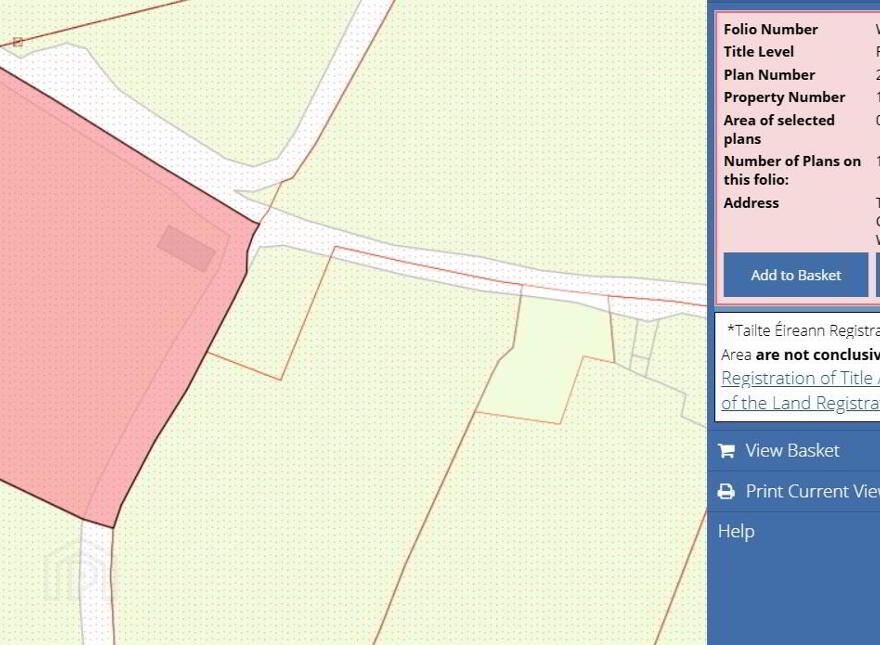The width and height of the screenshot is (880, 645).
Task: Follow the 'of the Land Registra' link
Action: click(800, 402)
